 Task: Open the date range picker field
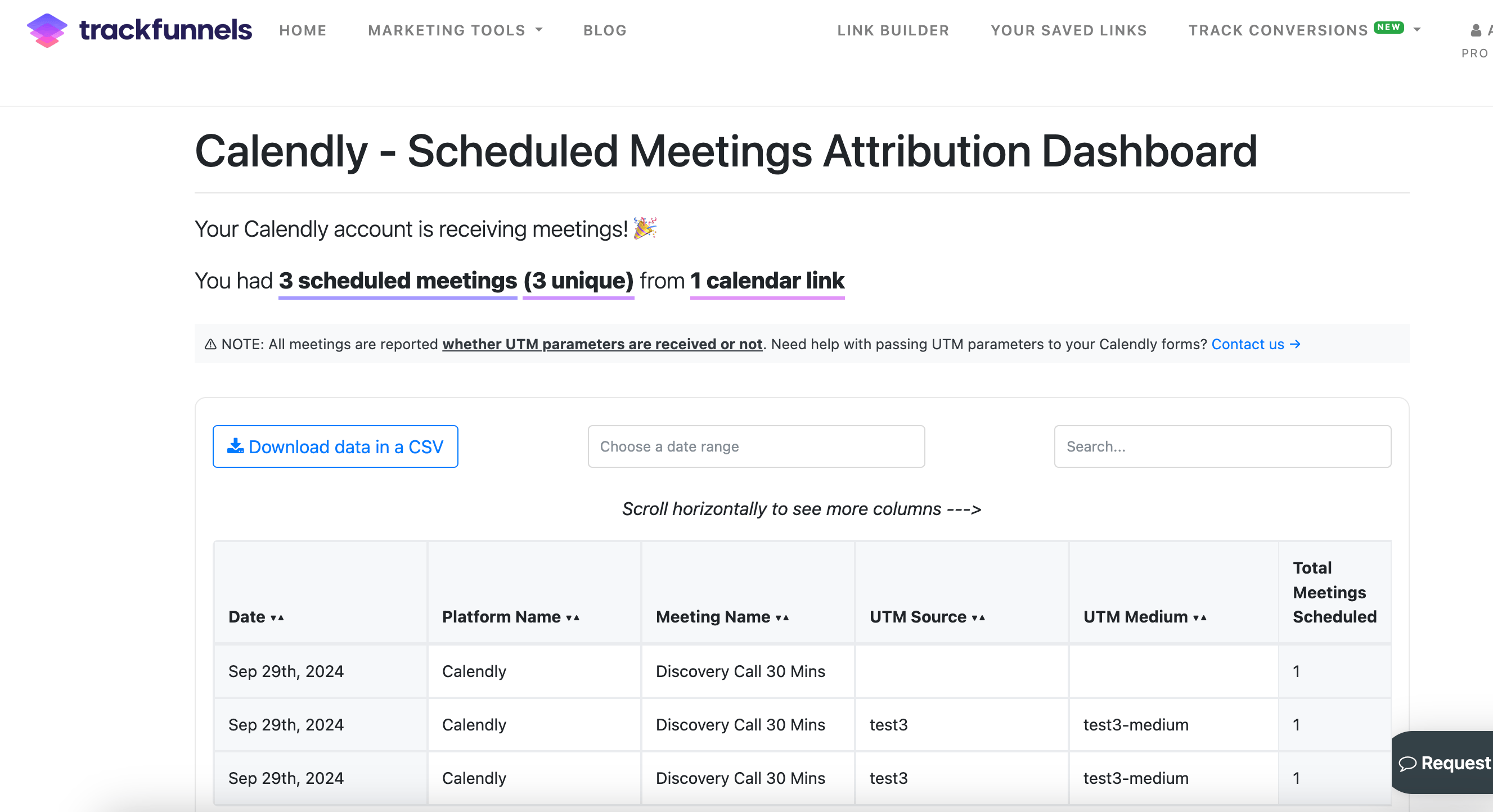(756, 446)
